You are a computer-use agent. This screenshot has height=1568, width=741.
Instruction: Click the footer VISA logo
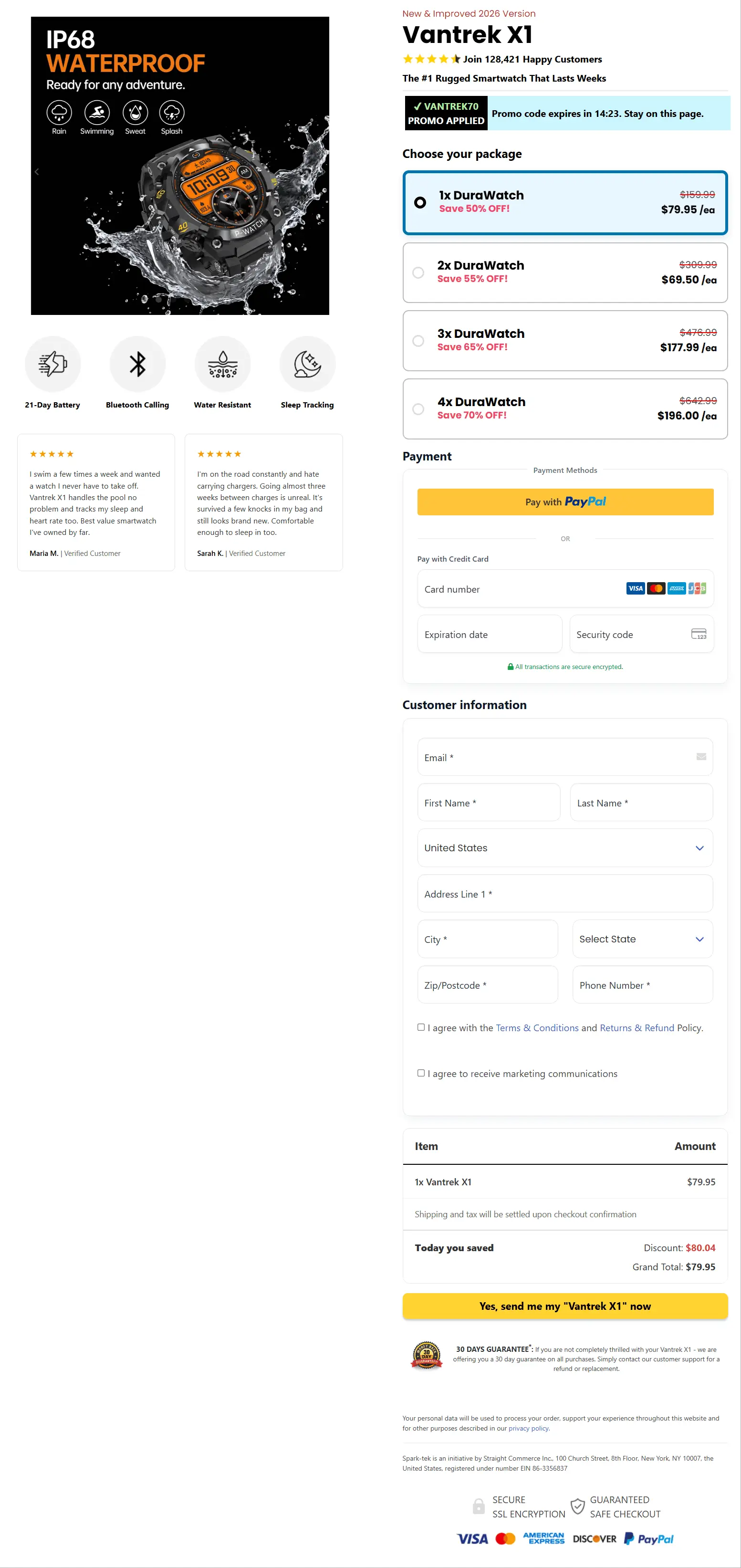(x=472, y=1539)
